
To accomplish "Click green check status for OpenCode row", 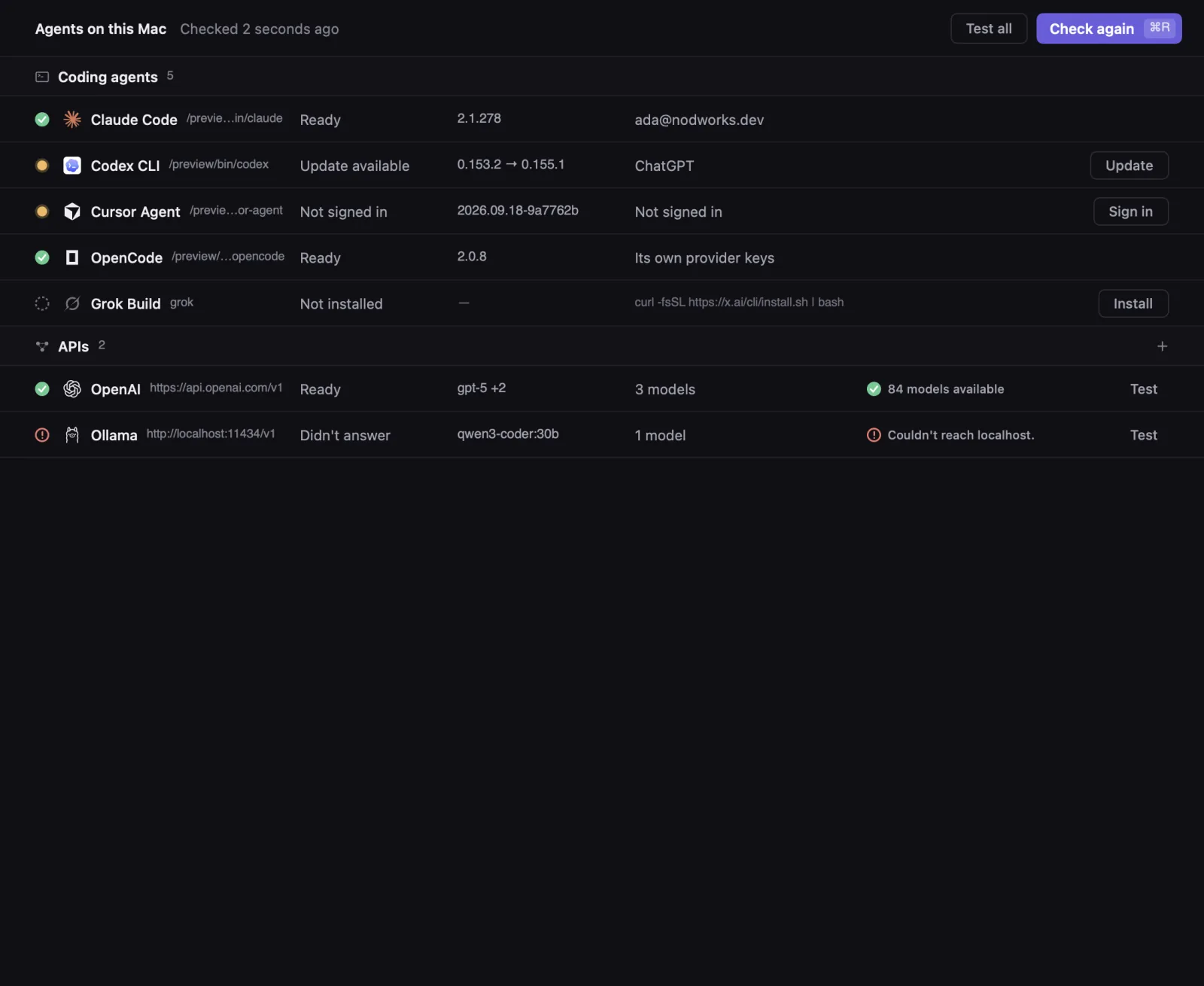I will (42, 257).
